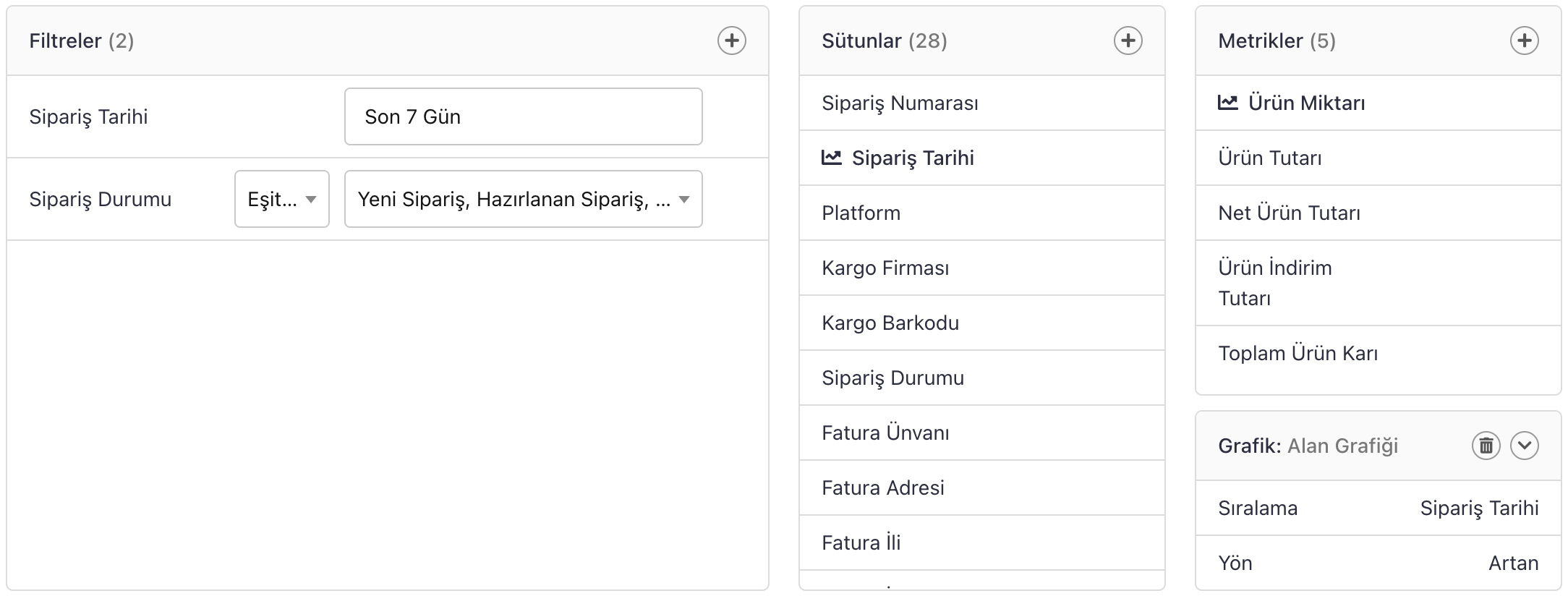The image size is (1568, 596).
Task: Open Sipariş Durumu values dropdown
Action: [523, 199]
